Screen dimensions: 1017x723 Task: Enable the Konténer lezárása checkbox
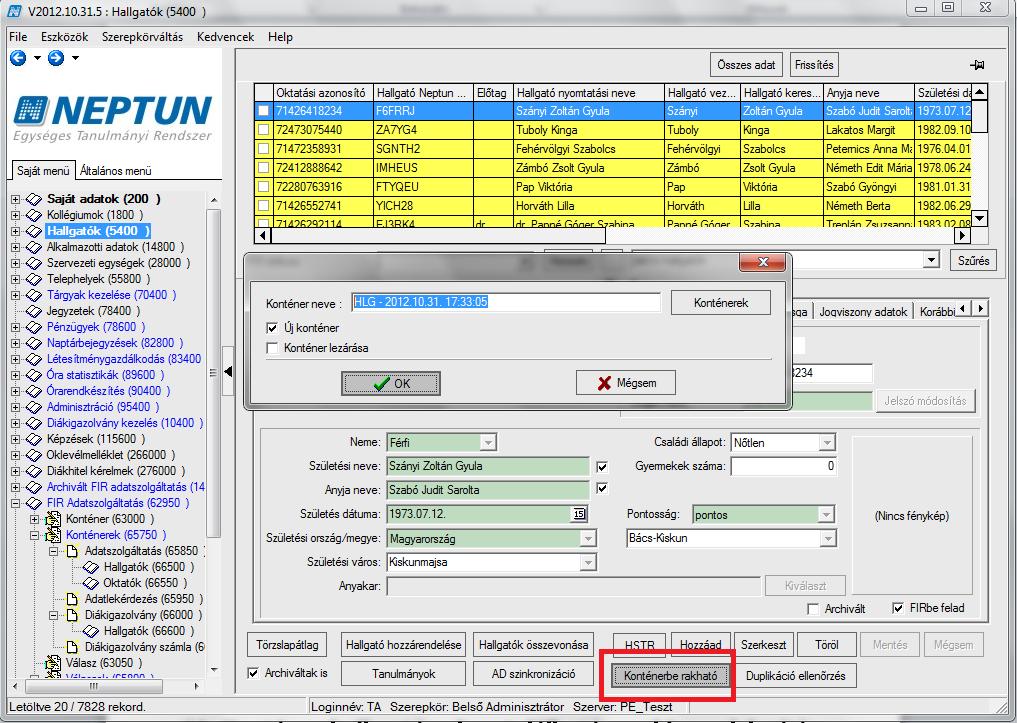pos(272,348)
